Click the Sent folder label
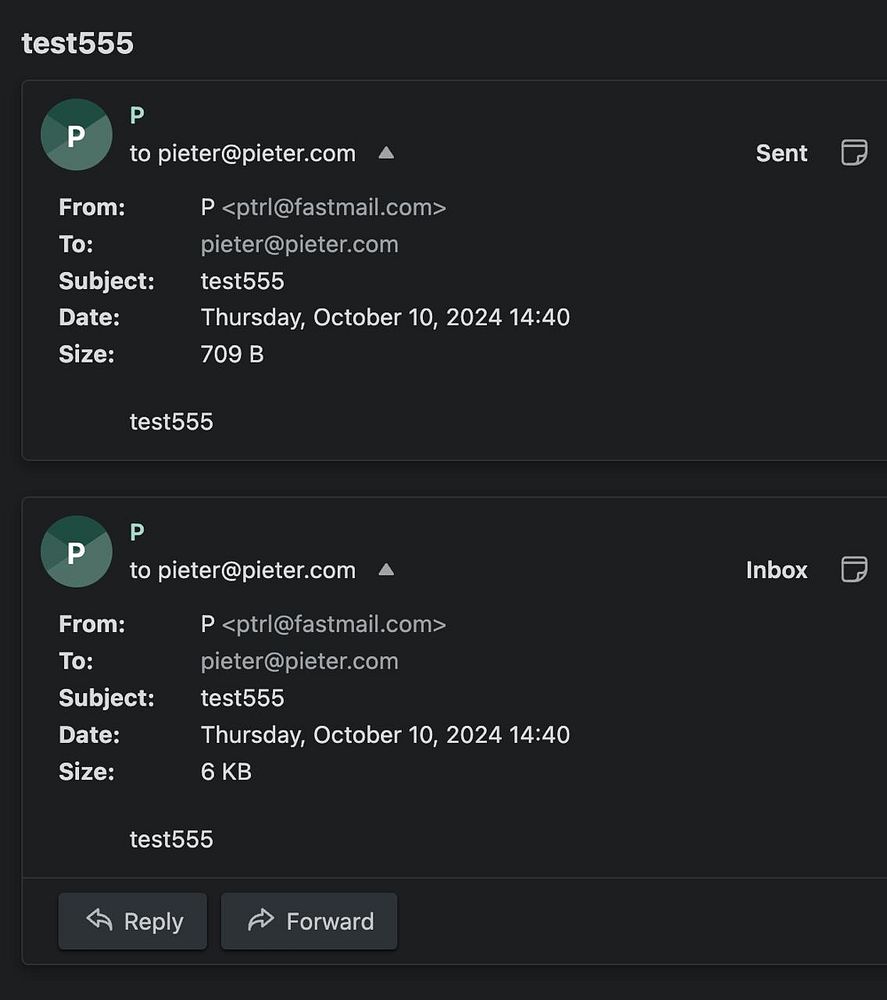The height and width of the screenshot is (1000, 887). pyautogui.click(x=781, y=153)
